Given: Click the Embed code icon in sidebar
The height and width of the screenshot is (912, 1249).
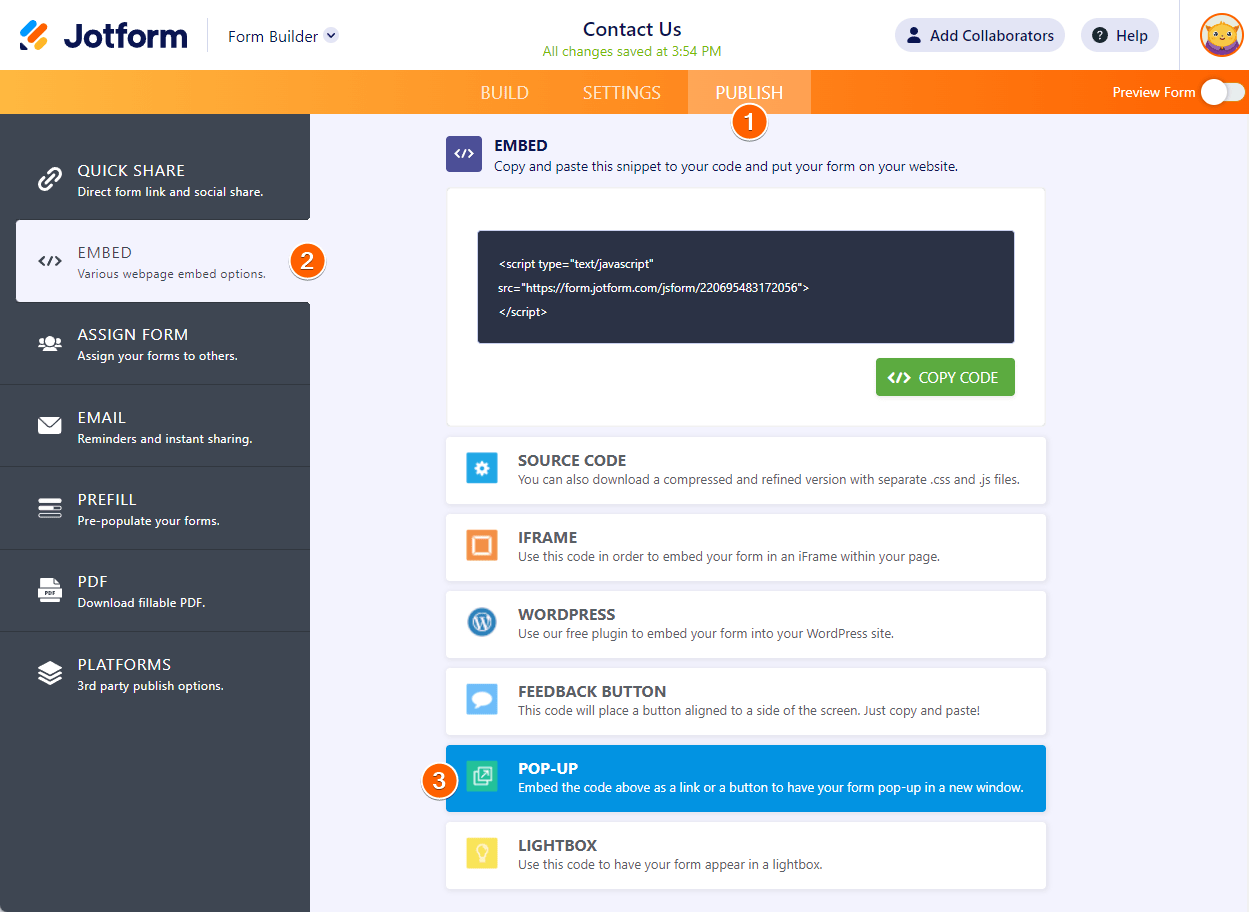Looking at the screenshot, I should tap(50, 261).
